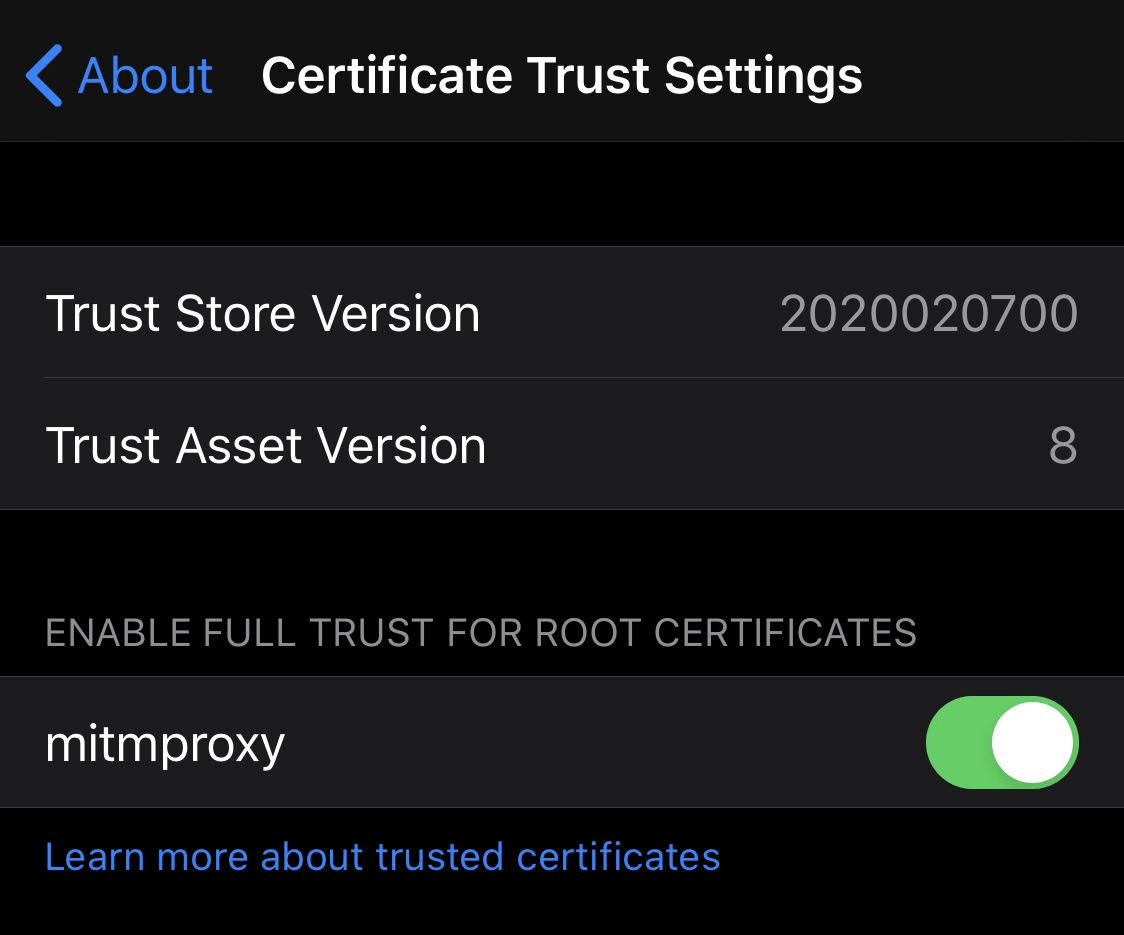Image resolution: width=1124 pixels, height=935 pixels.
Task: Tap the word 'ROOT' in the section header
Action: pyautogui.click(x=588, y=632)
